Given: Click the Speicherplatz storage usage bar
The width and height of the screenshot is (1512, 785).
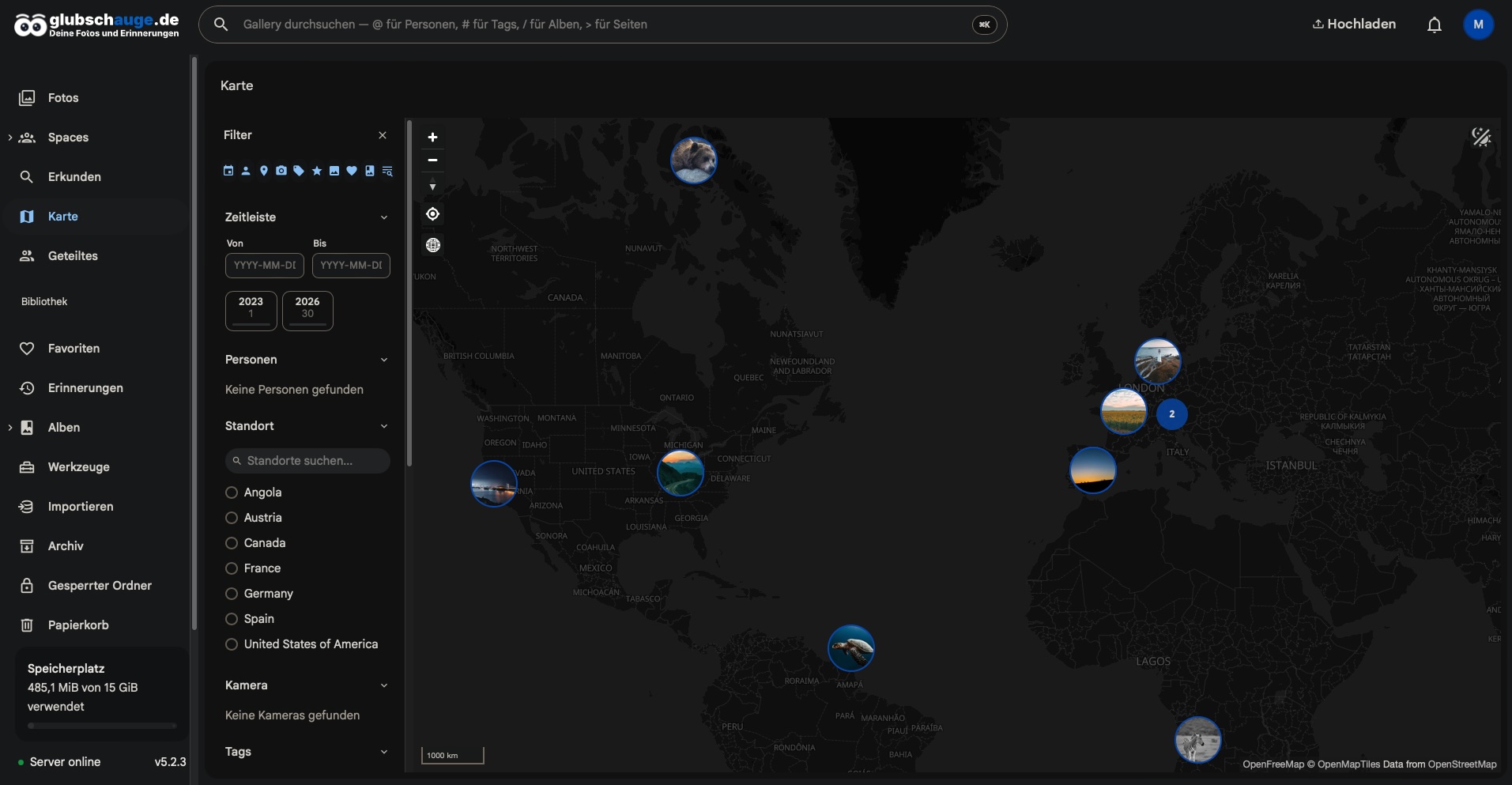Looking at the screenshot, I should pyautogui.click(x=102, y=726).
